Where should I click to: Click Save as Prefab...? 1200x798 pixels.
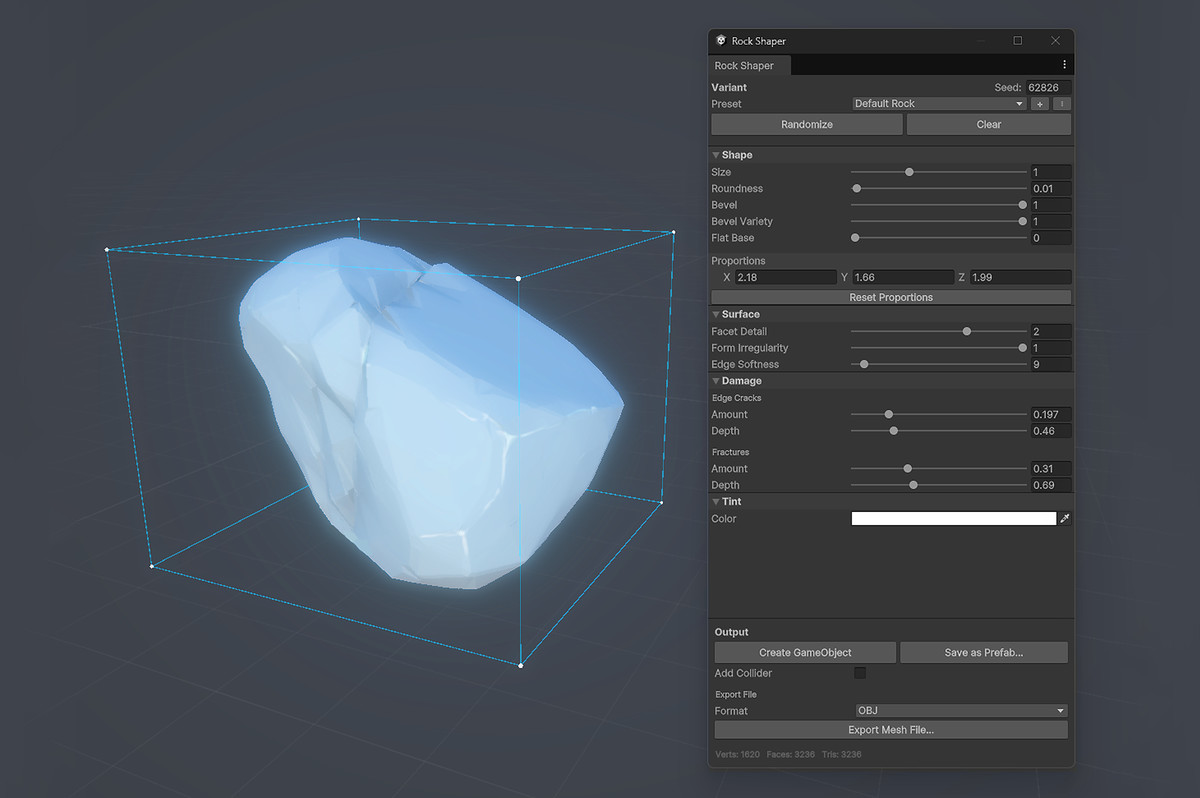click(x=984, y=653)
